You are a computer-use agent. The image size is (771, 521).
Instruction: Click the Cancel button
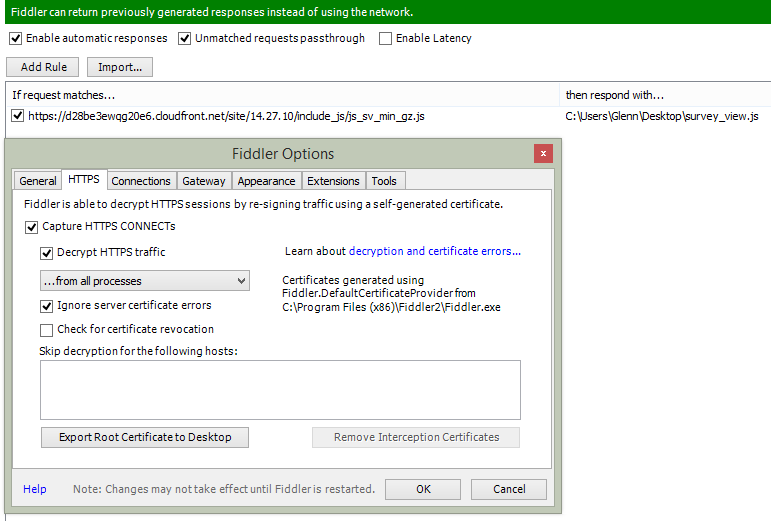click(509, 489)
